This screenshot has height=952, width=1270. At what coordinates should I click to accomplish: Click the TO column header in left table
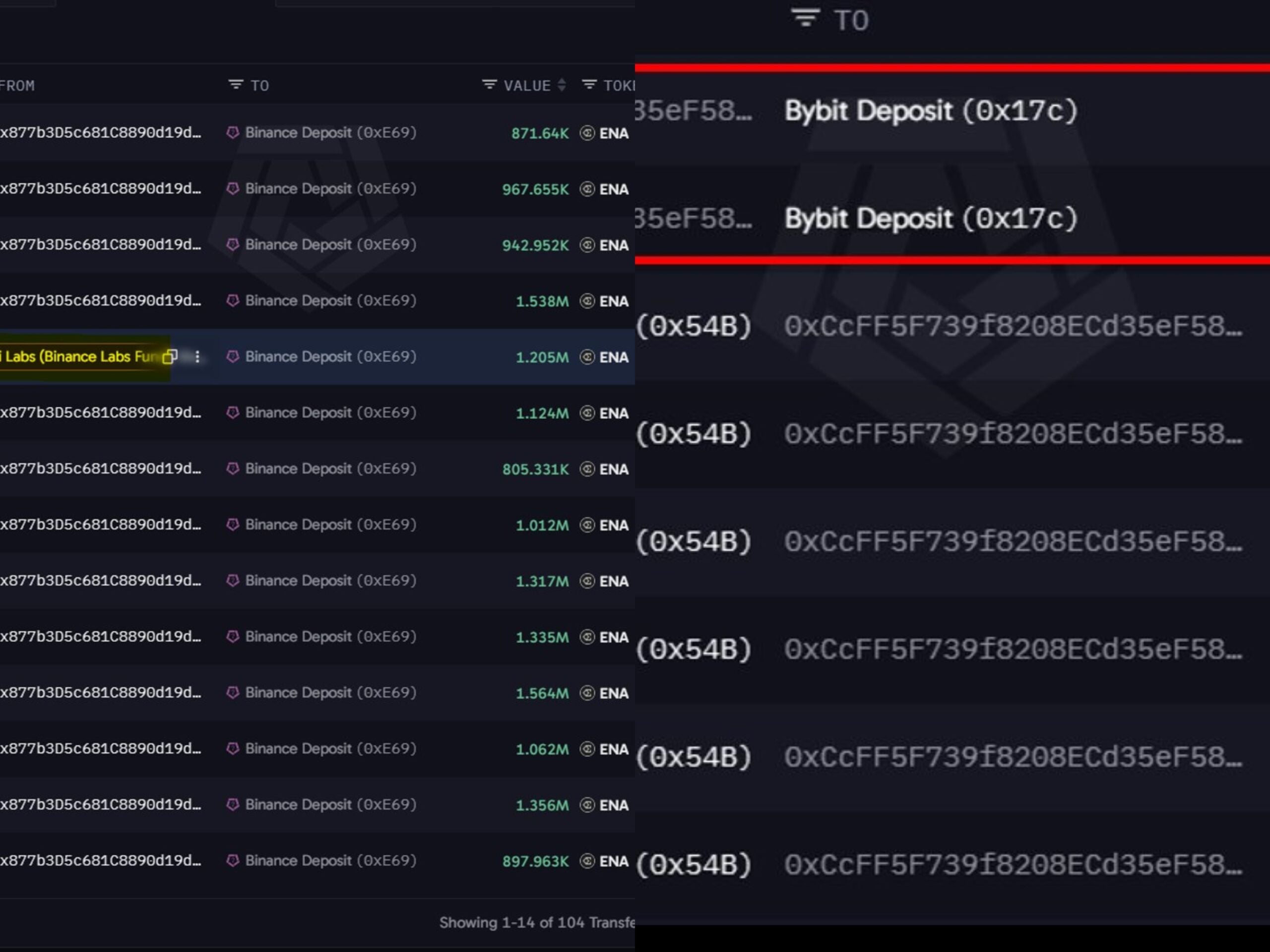click(x=259, y=85)
